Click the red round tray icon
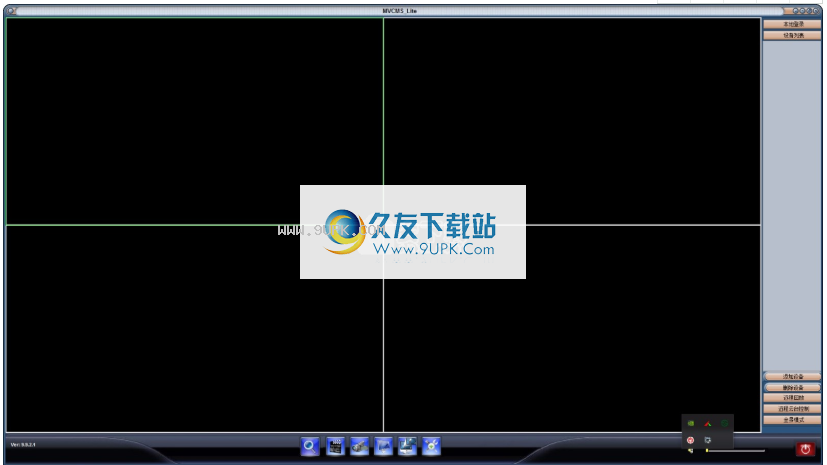 (x=691, y=440)
